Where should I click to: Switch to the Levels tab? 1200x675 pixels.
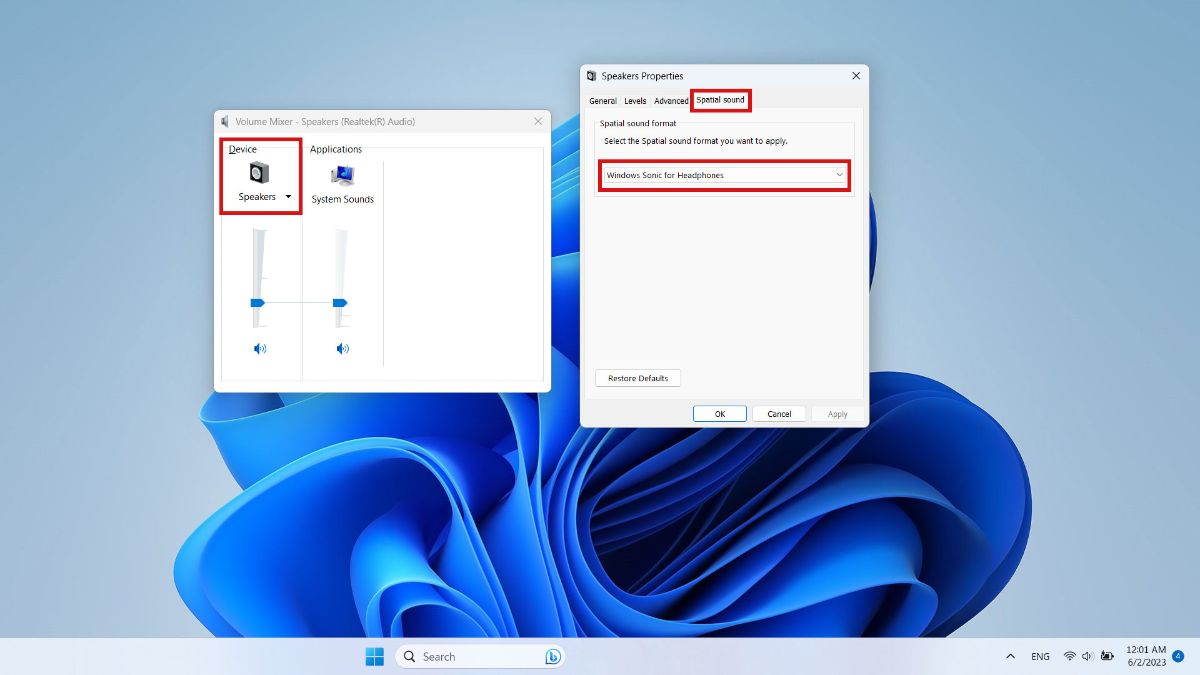click(x=635, y=101)
